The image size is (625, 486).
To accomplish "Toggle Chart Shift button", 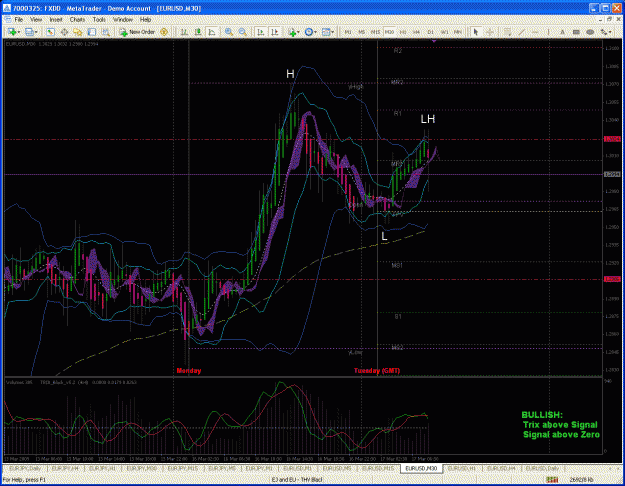I will click(x=275, y=32).
